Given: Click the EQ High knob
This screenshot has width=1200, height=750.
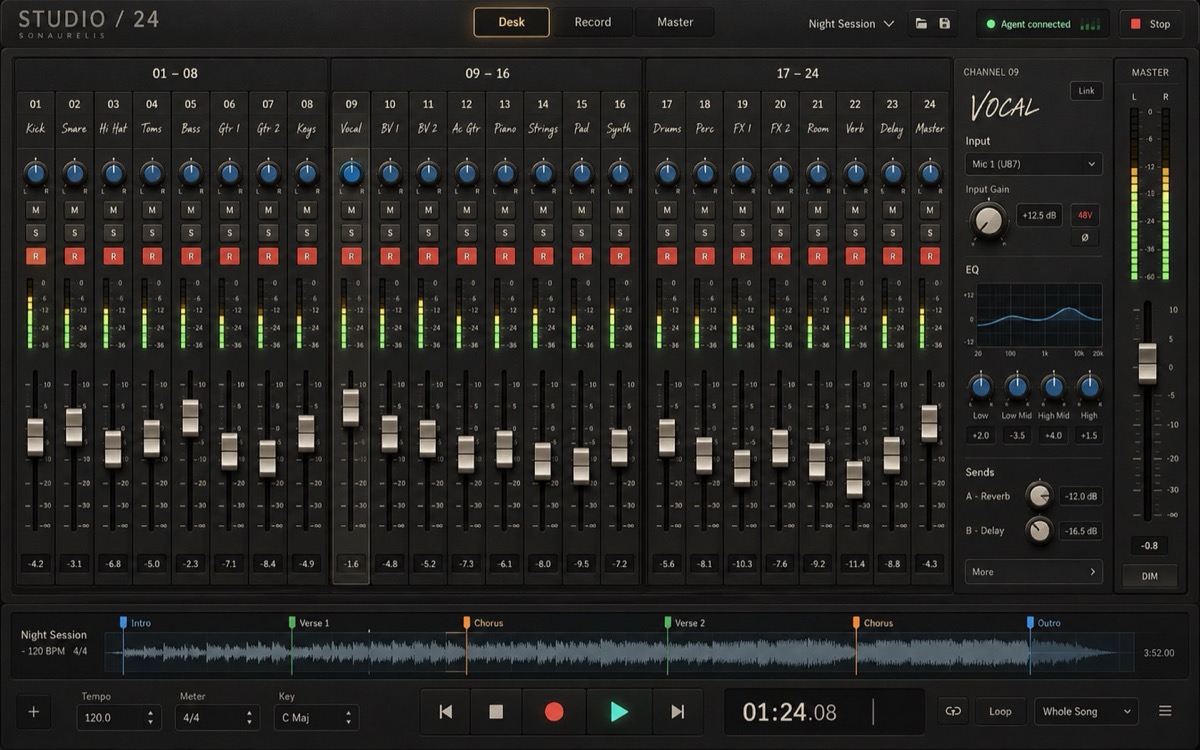Looking at the screenshot, I should 1089,387.
